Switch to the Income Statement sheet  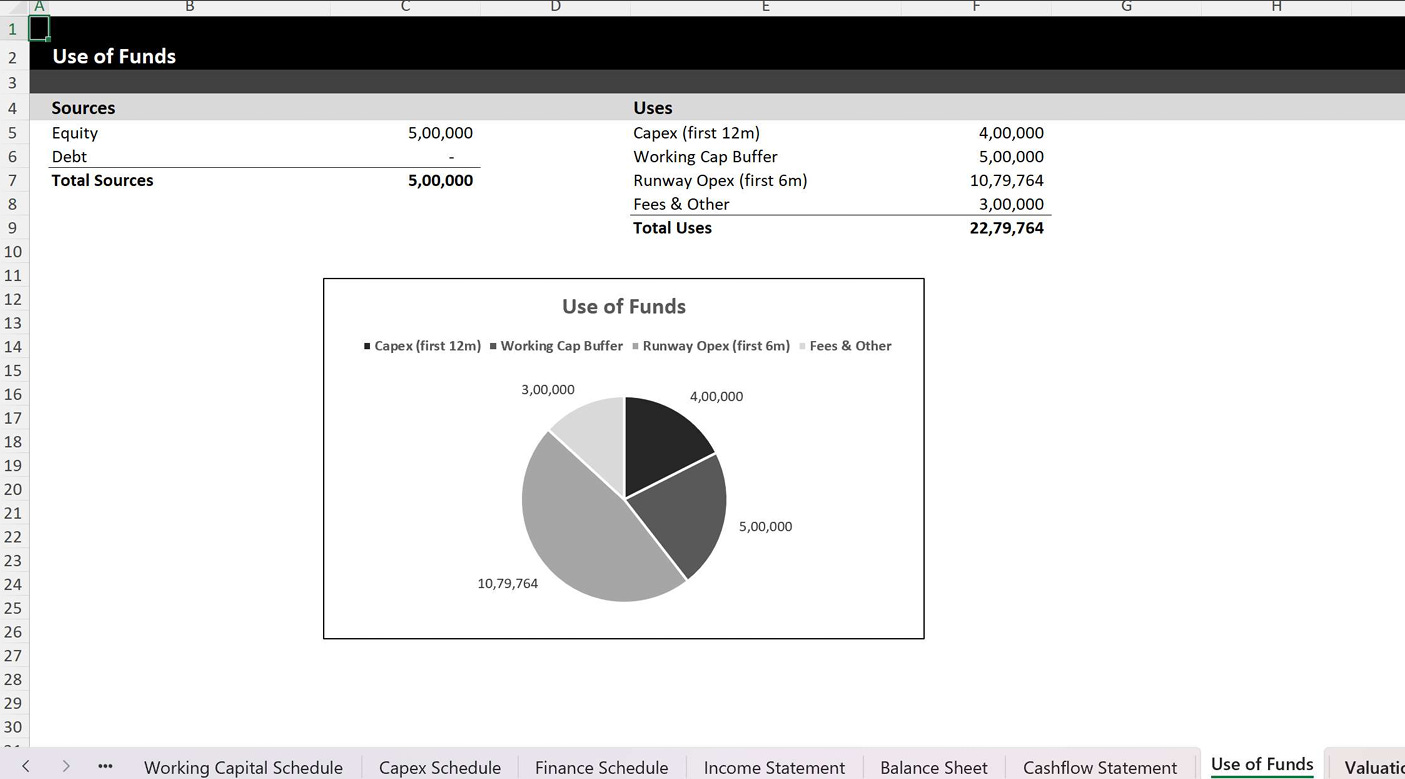pos(773,767)
